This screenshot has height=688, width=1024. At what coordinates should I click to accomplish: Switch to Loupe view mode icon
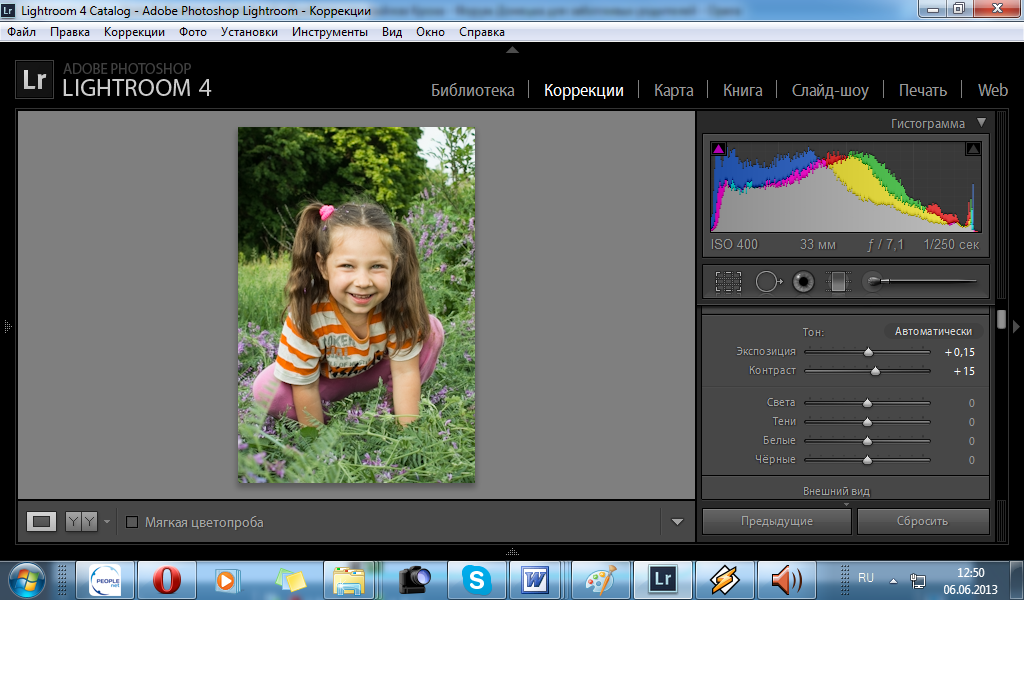coord(42,521)
